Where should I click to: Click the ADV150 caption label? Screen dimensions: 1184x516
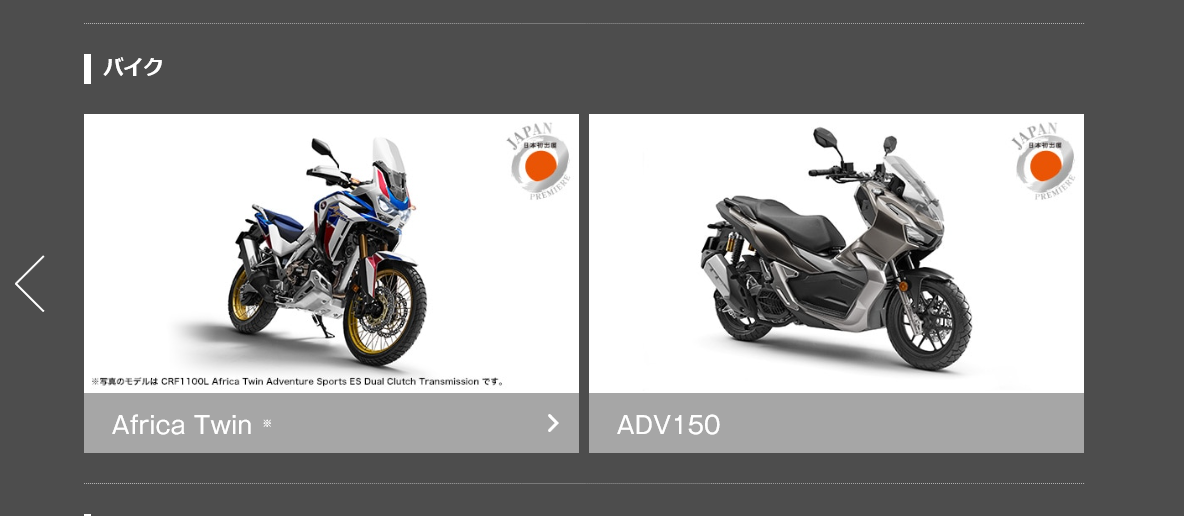[668, 425]
